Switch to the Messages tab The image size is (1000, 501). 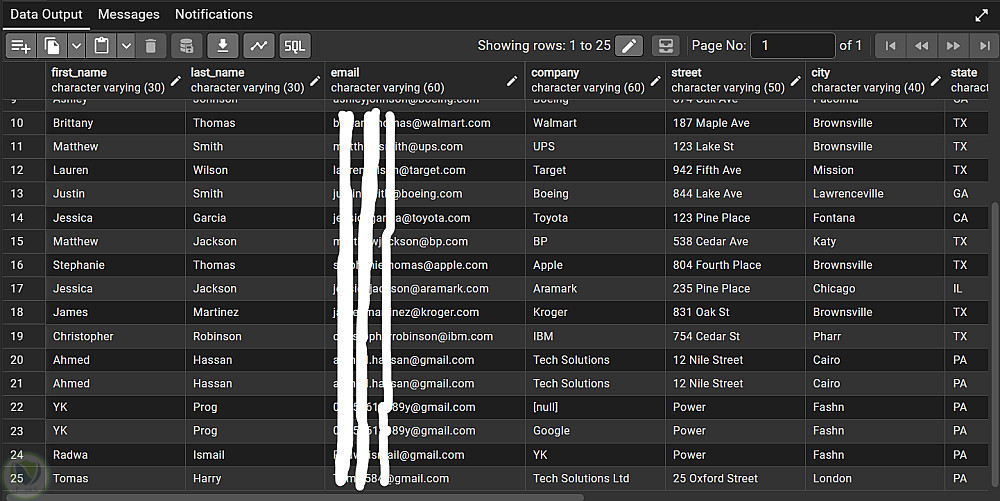pos(129,14)
